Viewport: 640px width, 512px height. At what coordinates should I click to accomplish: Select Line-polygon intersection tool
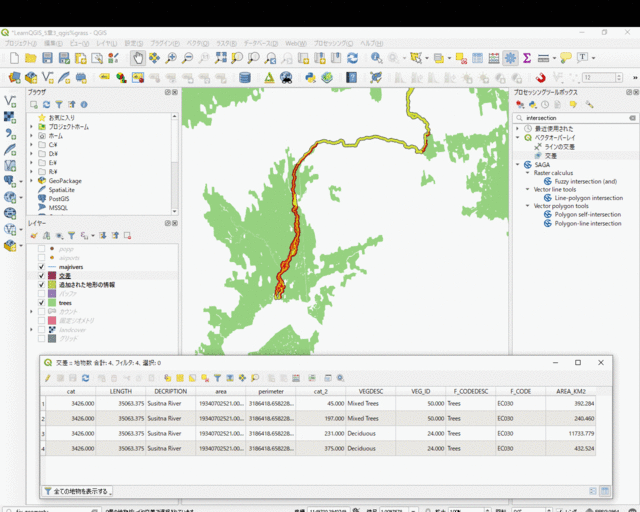pos(588,198)
